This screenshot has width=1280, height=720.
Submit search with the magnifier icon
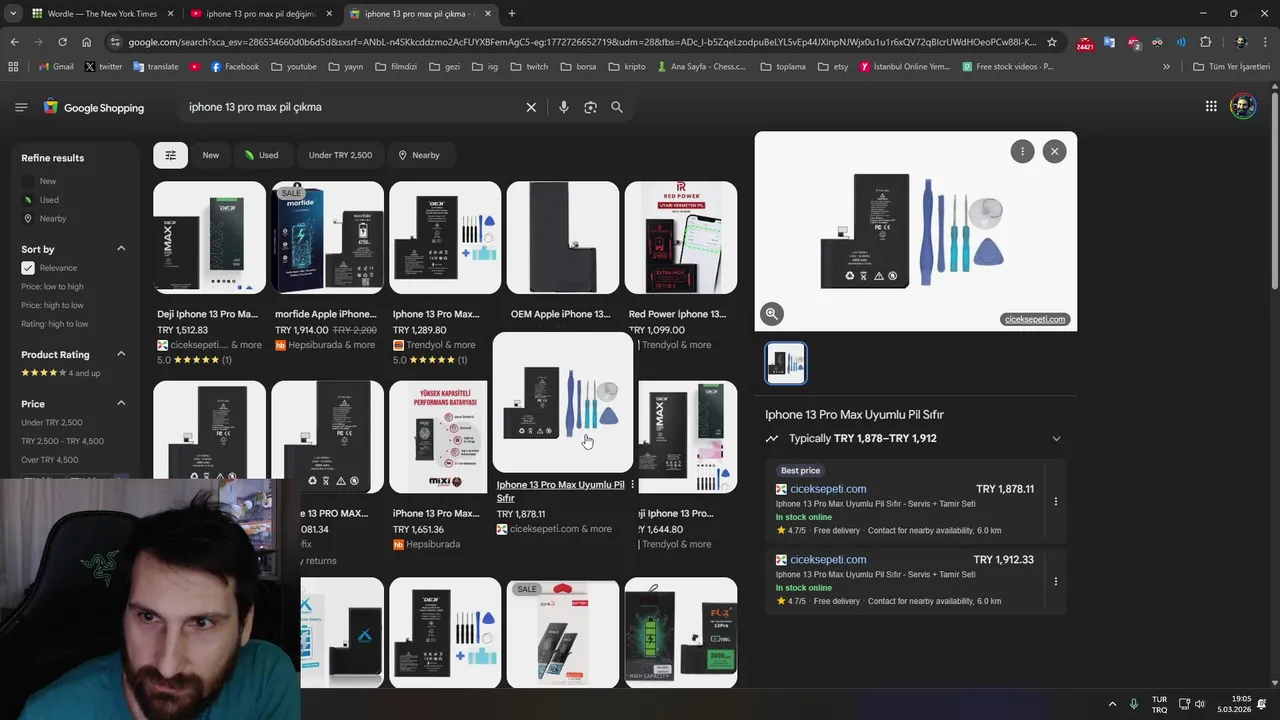617,107
